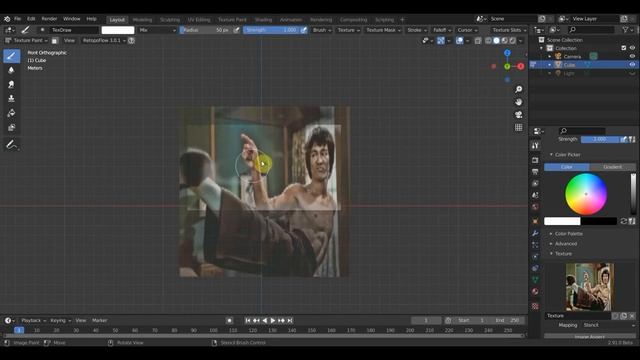Image resolution: width=640 pixels, height=360 pixels.
Task: Switch orthographic/perspective grid icon
Action: pyautogui.click(x=518, y=127)
